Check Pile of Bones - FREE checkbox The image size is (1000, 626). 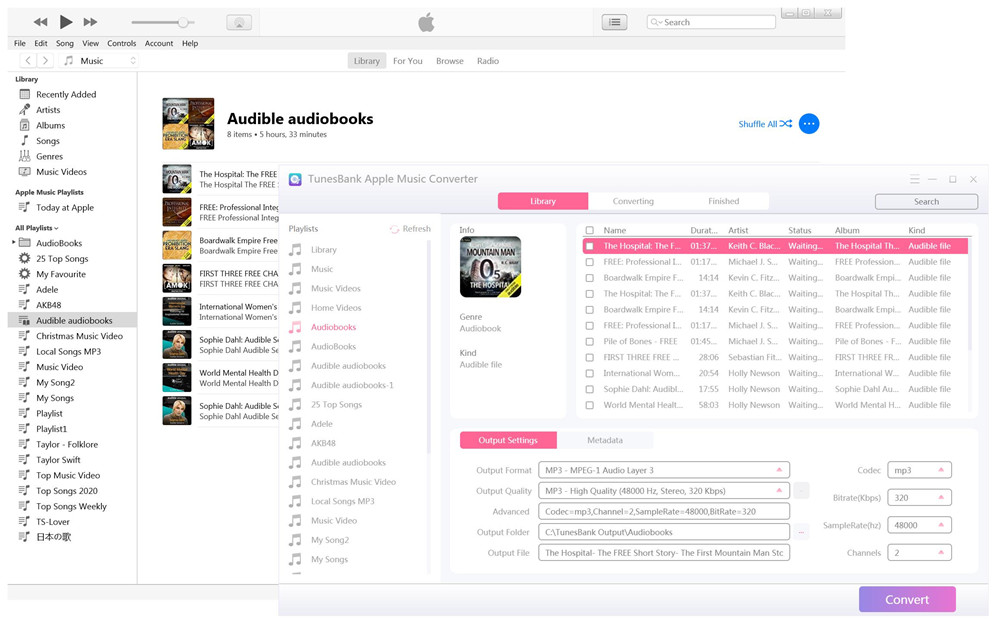pyautogui.click(x=589, y=342)
